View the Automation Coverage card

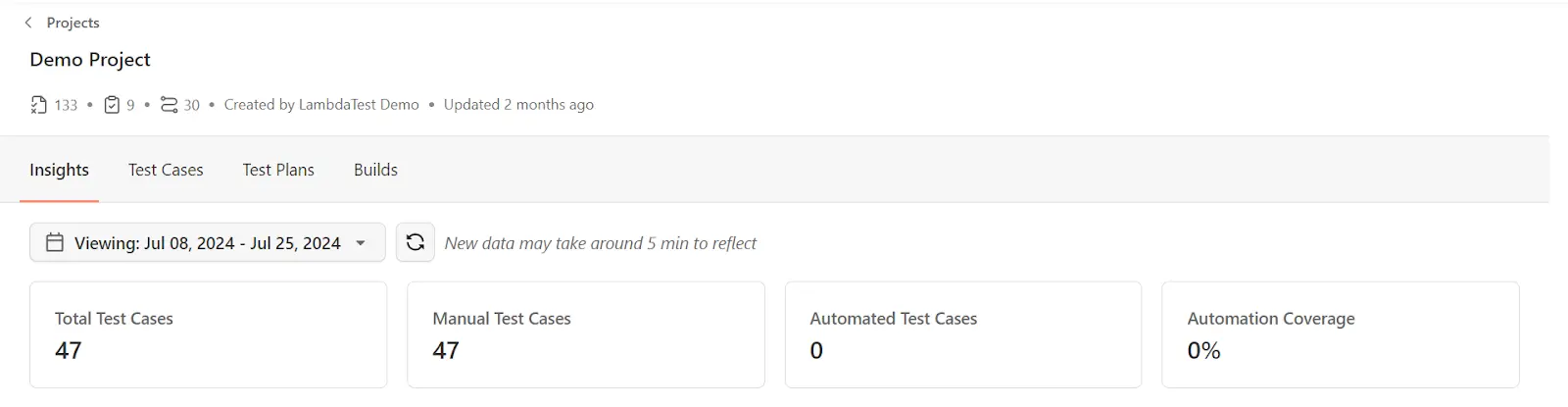(1340, 334)
